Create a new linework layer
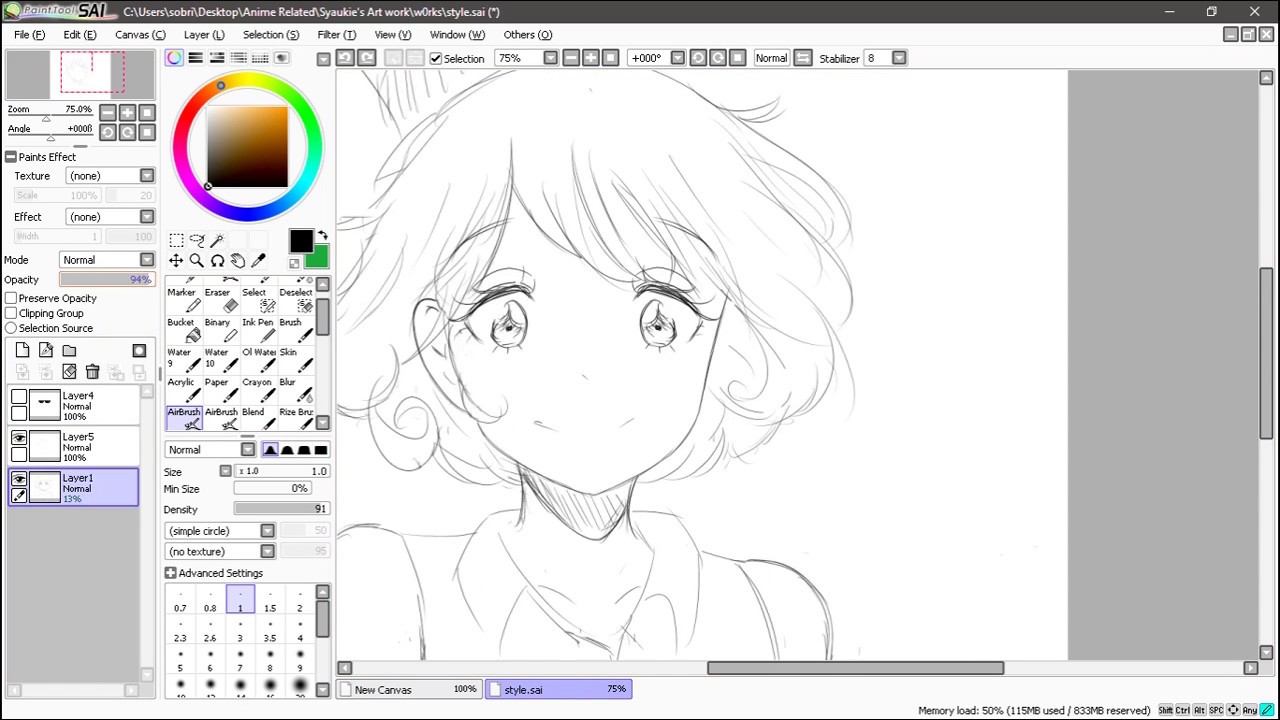The width and height of the screenshot is (1280, 720). click(46, 350)
